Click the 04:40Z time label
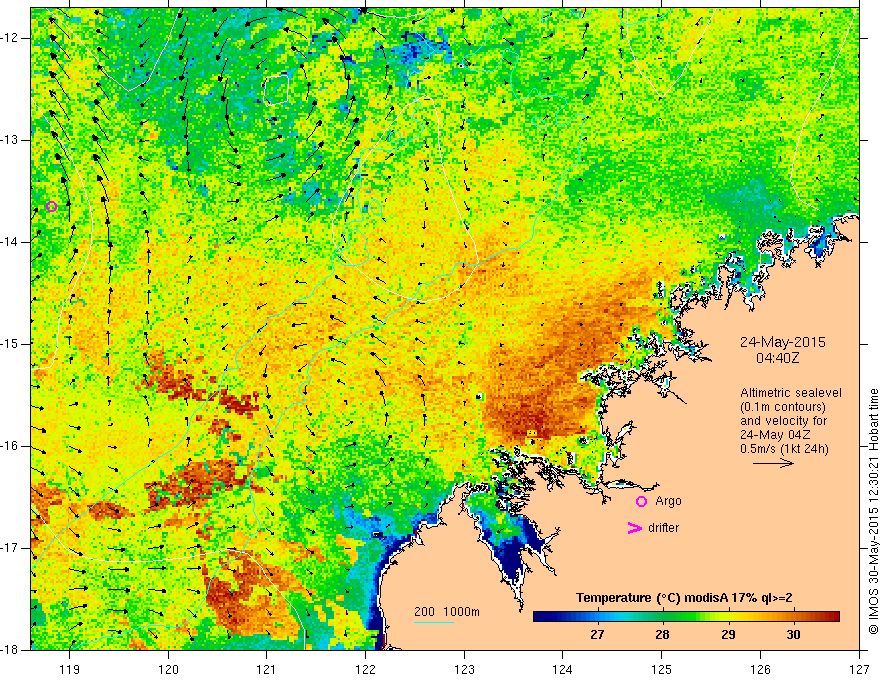Screen dimensions: 880x680 tap(777, 357)
